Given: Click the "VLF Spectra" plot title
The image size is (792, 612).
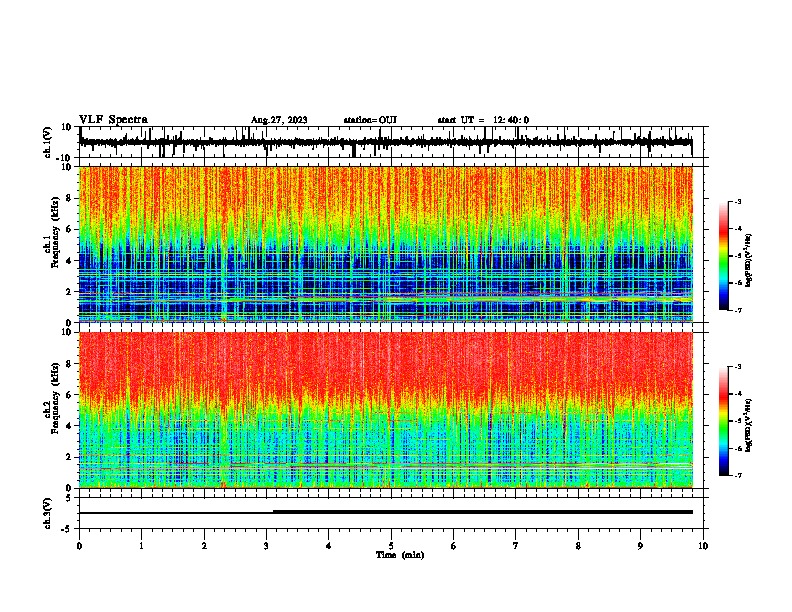Looking at the screenshot, I should point(113,120).
